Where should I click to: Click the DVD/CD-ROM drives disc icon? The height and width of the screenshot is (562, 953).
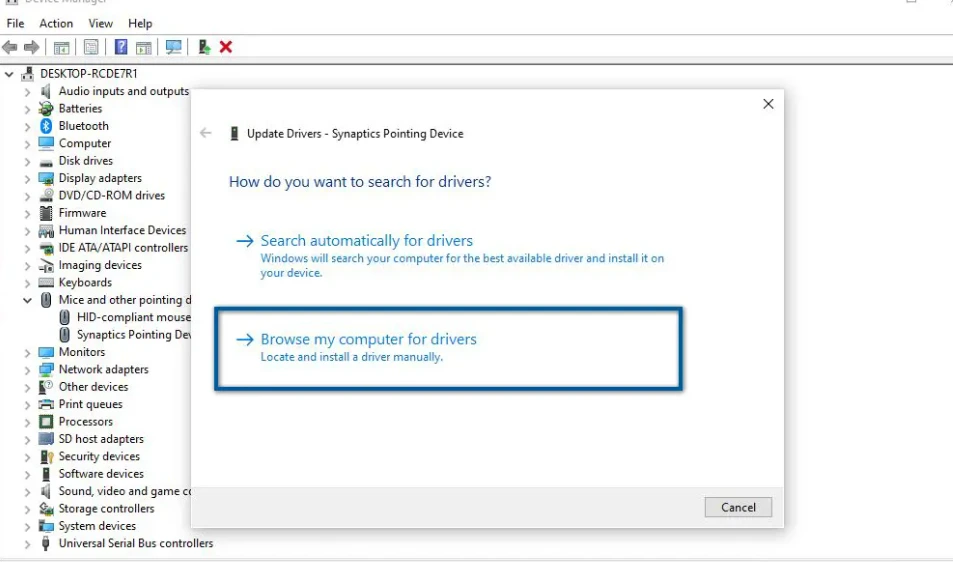(x=46, y=196)
